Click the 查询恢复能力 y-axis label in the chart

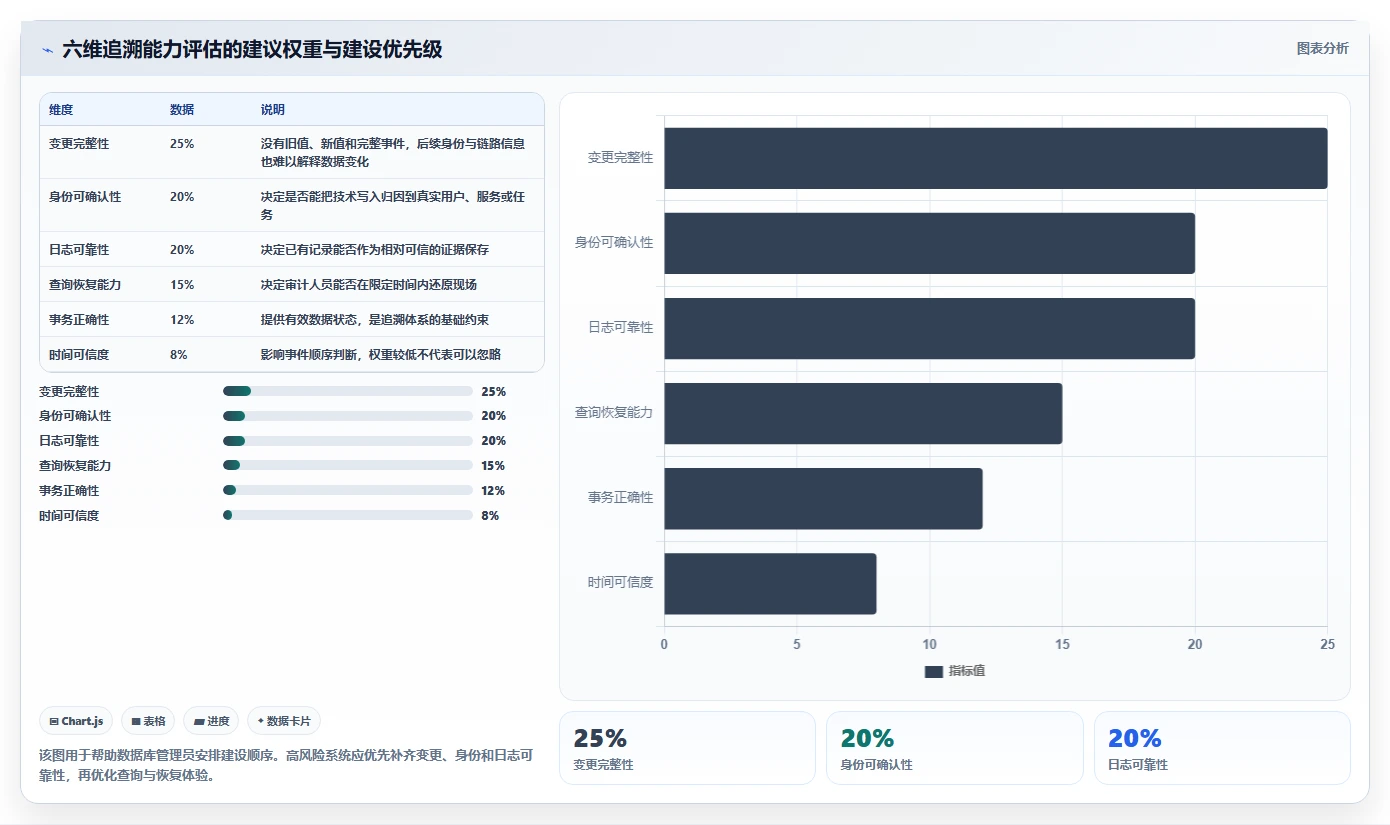[x=614, y=413]
